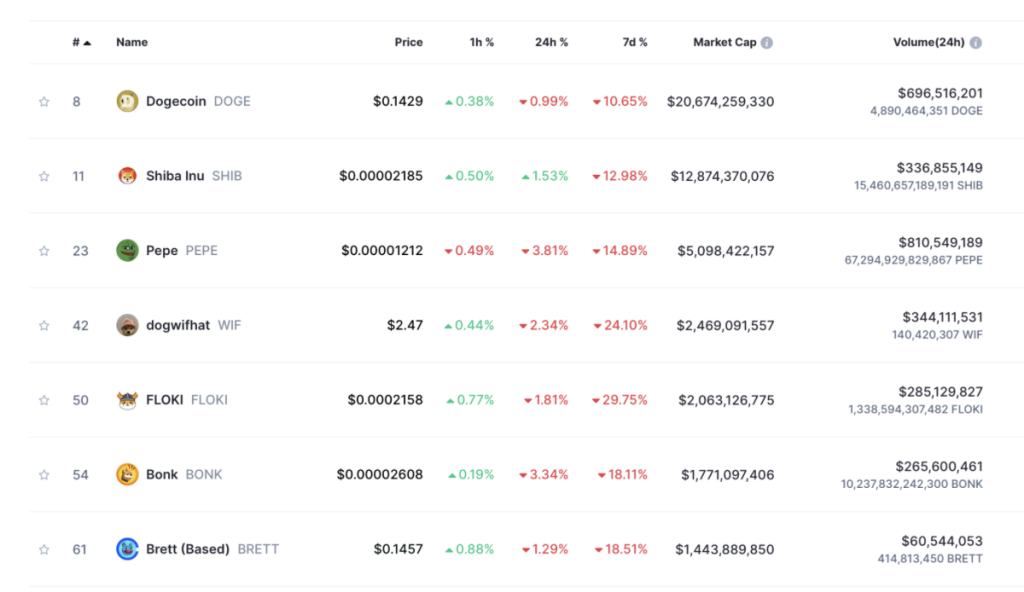Screen dimensions: 1024x592
Task: Click Dogecoin volume $696,516,201
Action: [940, 93]
